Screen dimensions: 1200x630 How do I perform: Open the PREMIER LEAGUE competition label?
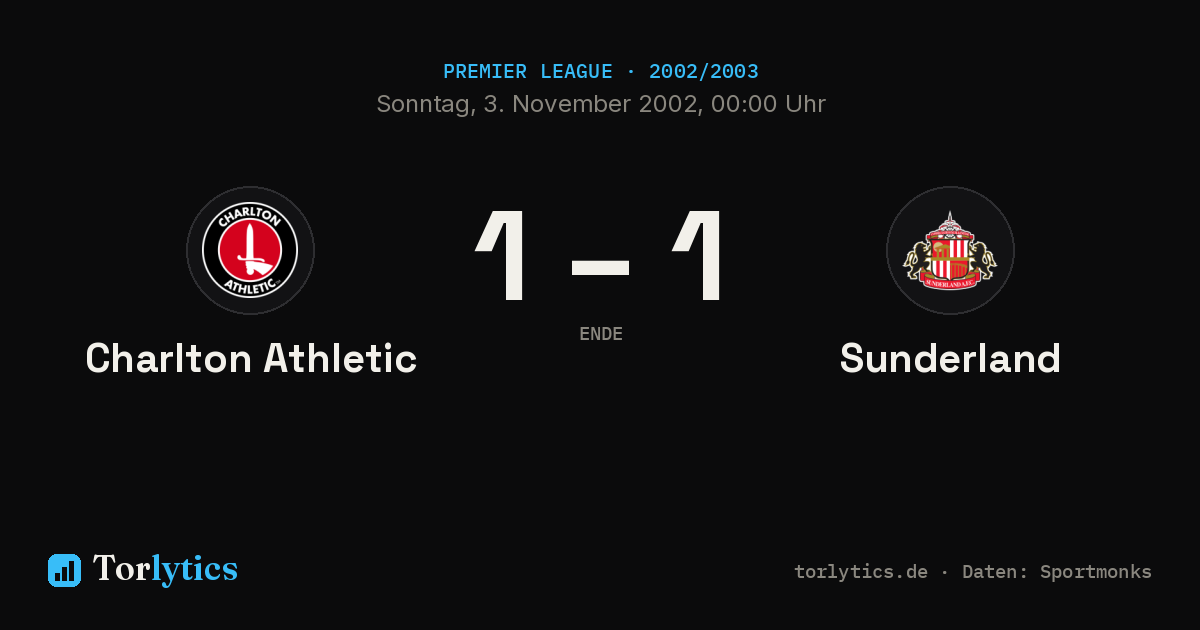[528, 72]
